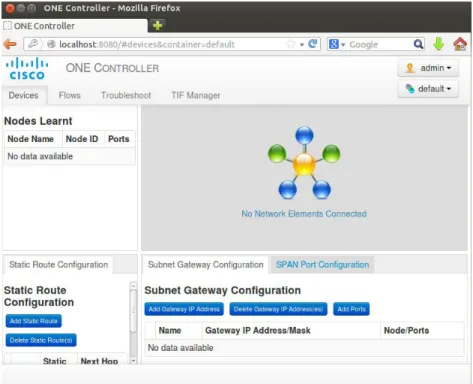Click the No Network Elements Connected text
473x384 pixels.
point(304,214)
